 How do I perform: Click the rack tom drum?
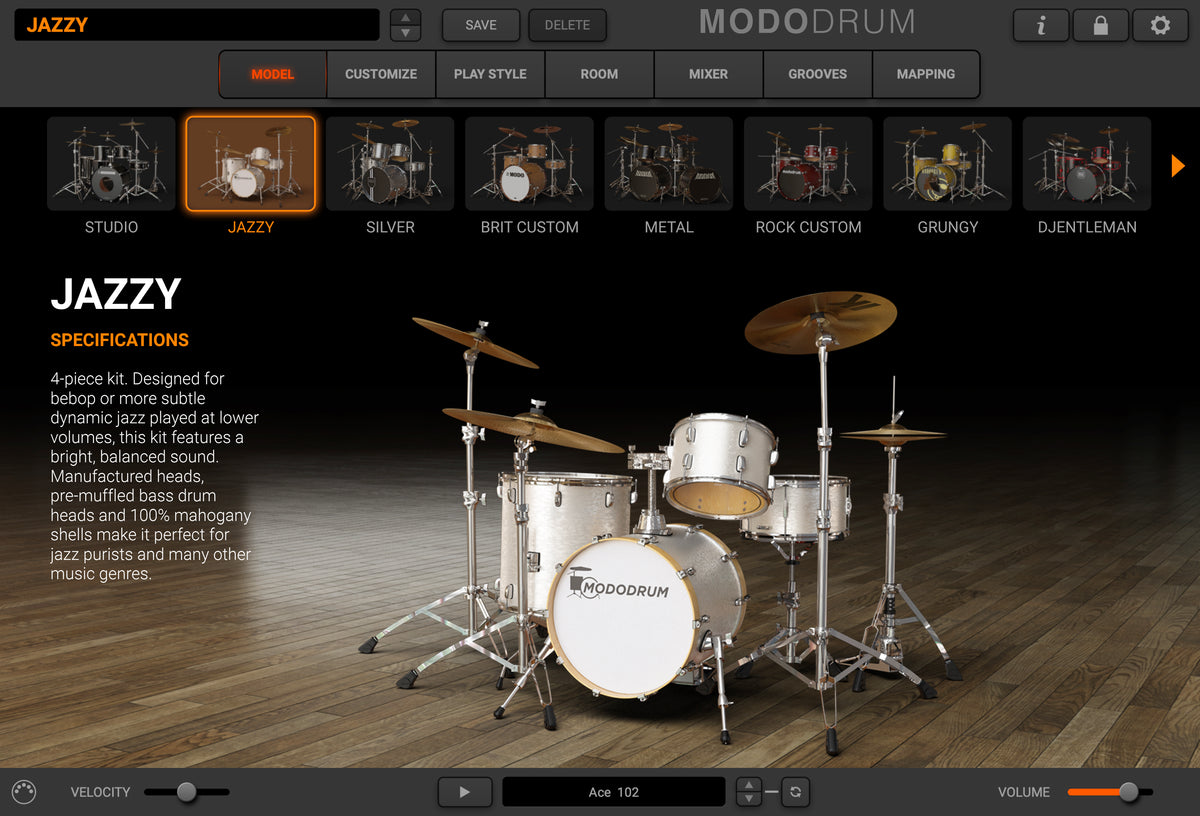click(720, 464)
